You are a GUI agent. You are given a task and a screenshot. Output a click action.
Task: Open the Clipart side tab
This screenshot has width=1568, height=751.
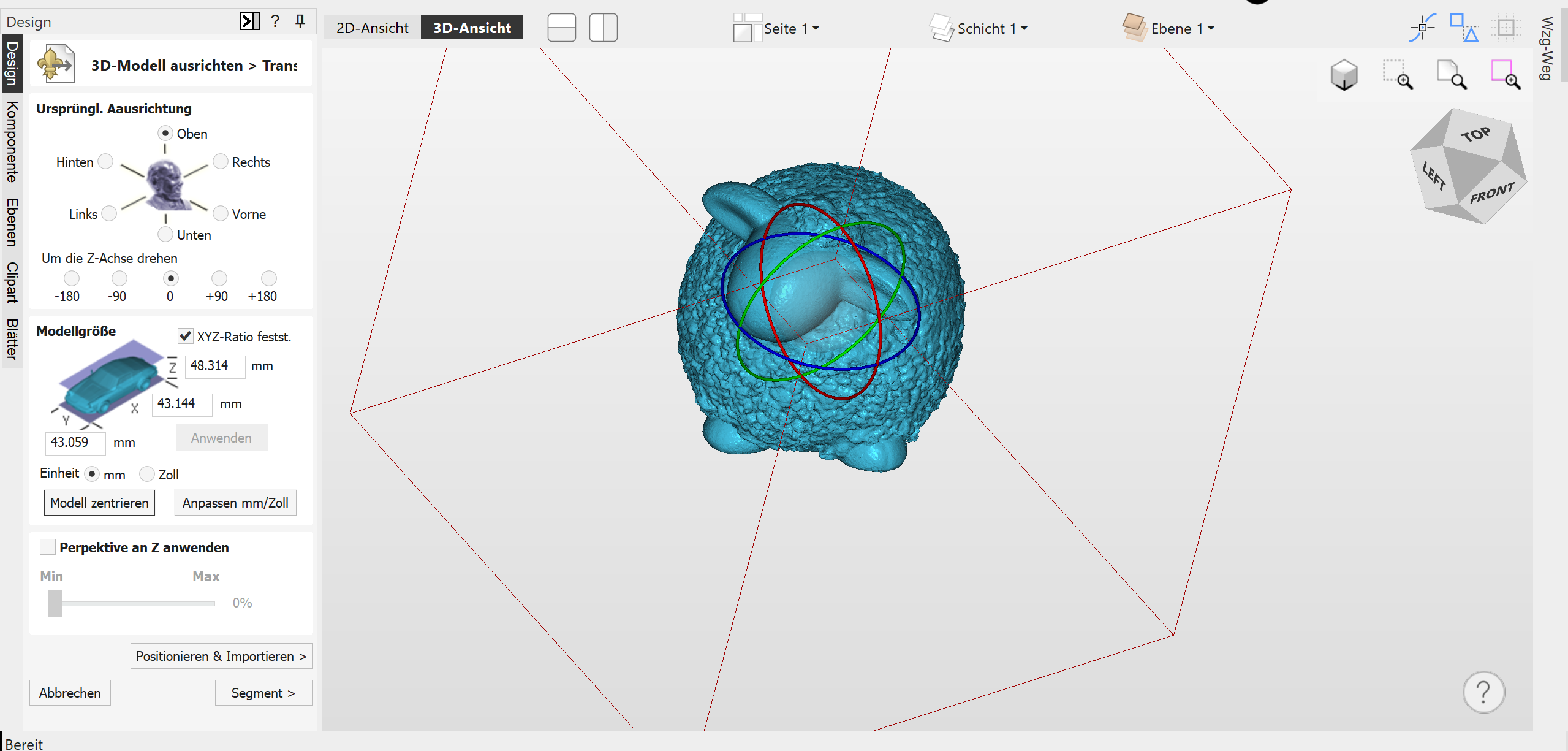pos(11,283)
